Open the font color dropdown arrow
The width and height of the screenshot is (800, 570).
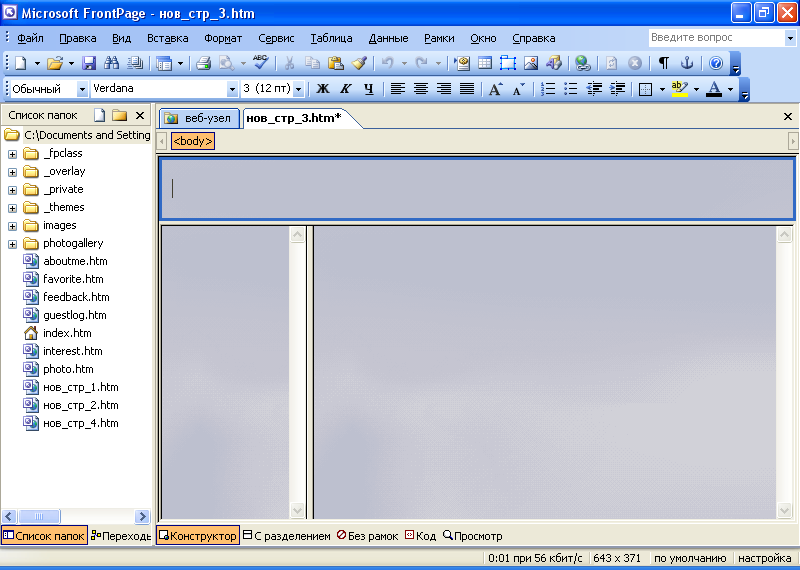731,89
